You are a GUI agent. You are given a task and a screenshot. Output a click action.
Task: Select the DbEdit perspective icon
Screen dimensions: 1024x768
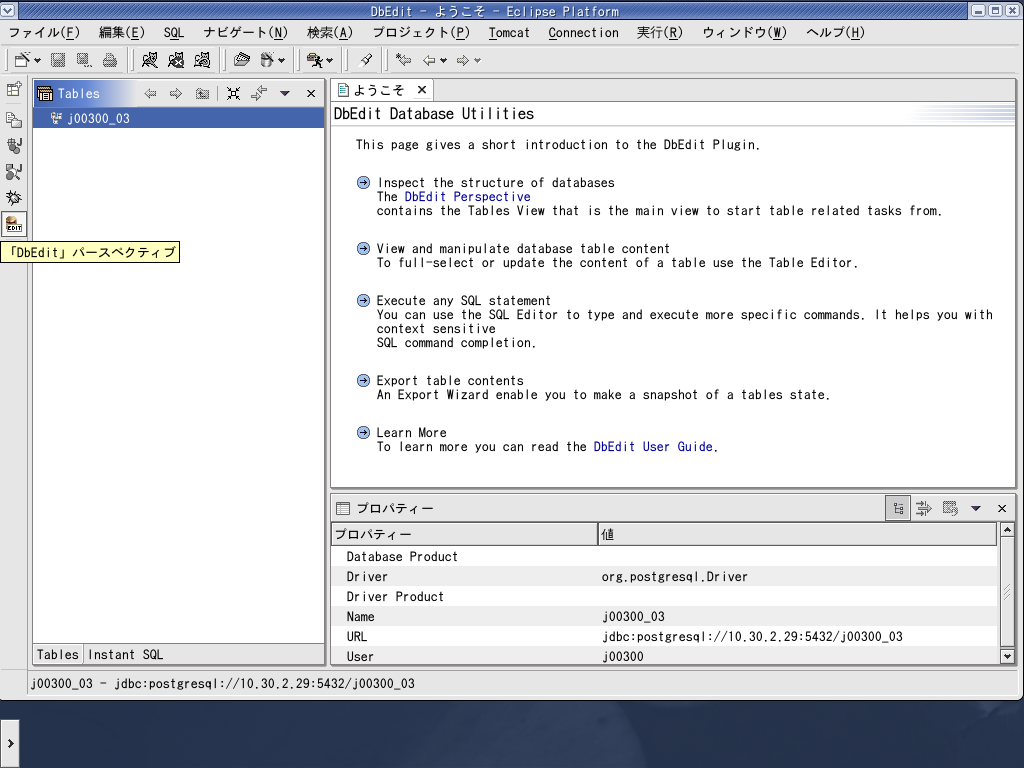tap(14, 224)
